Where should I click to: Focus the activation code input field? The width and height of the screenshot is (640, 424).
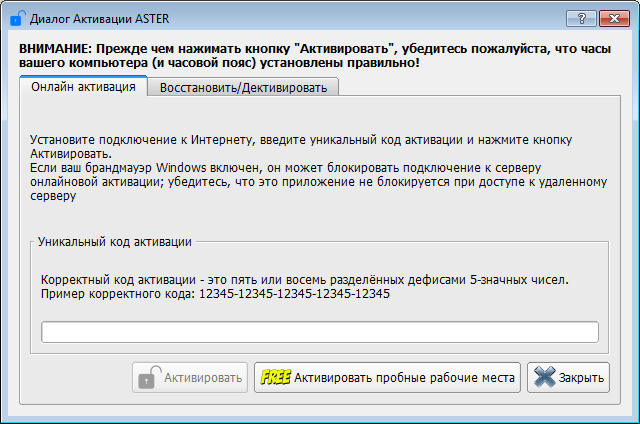coord(320,332)
